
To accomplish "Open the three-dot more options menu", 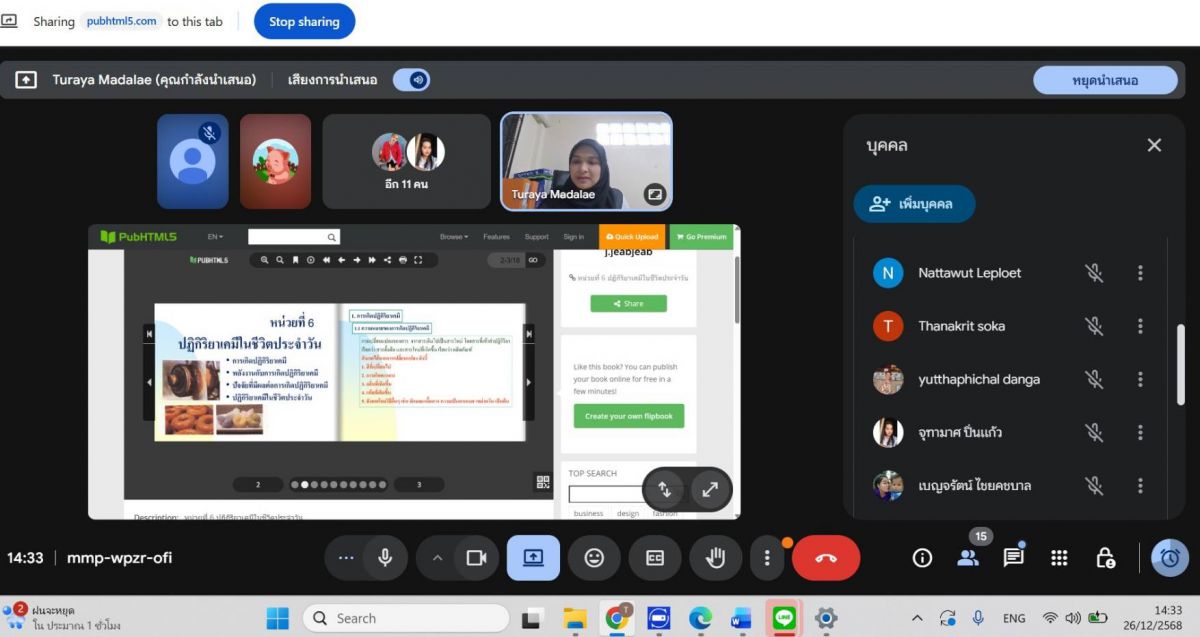I will point(767,558).
